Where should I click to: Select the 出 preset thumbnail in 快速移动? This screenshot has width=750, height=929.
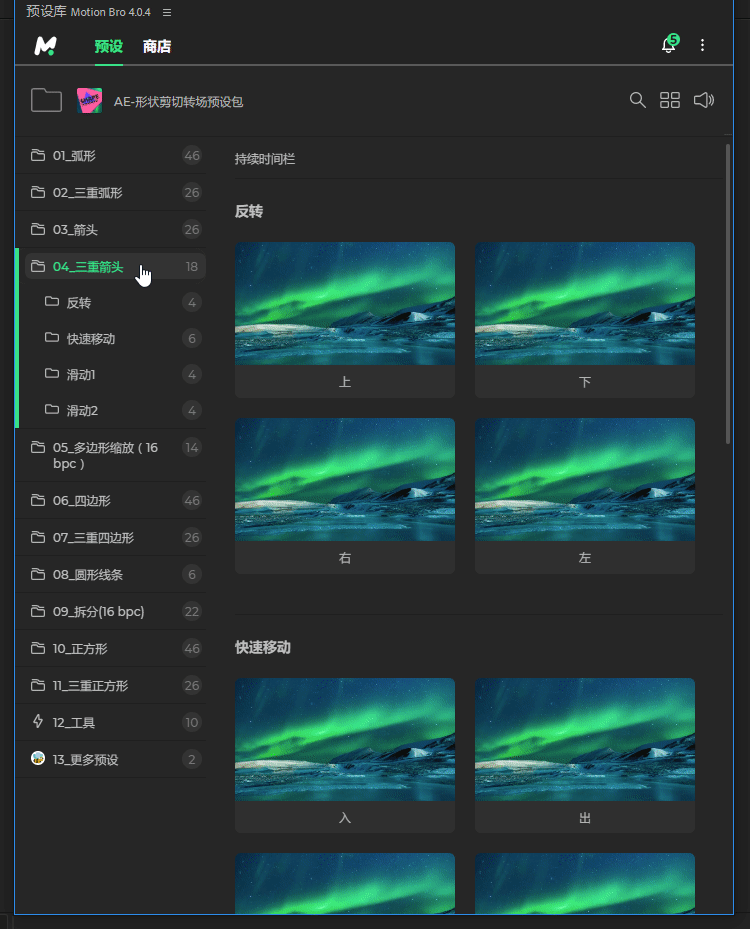[585, 739]
